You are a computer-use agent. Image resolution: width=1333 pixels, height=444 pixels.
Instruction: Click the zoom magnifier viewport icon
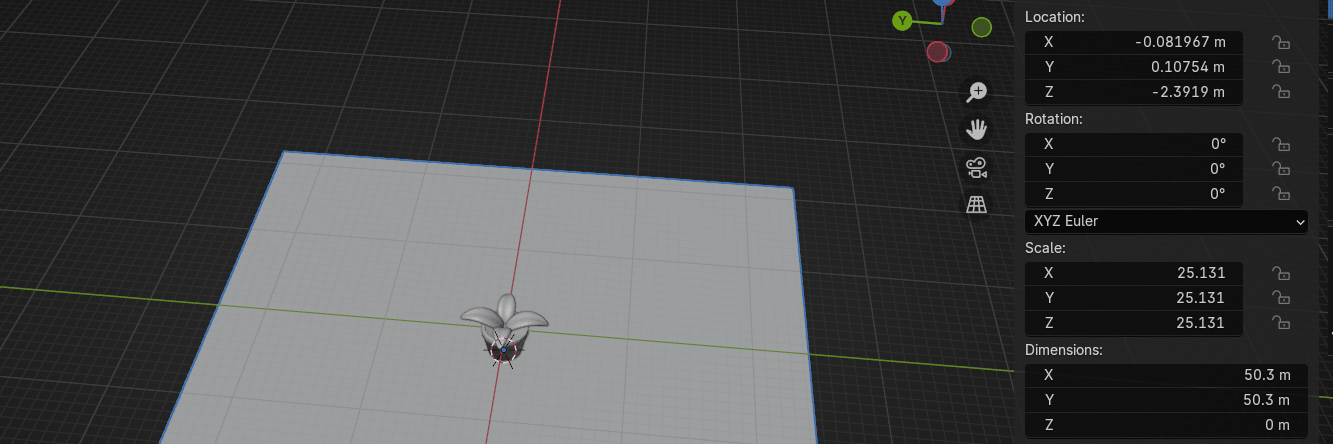(977, 93)
